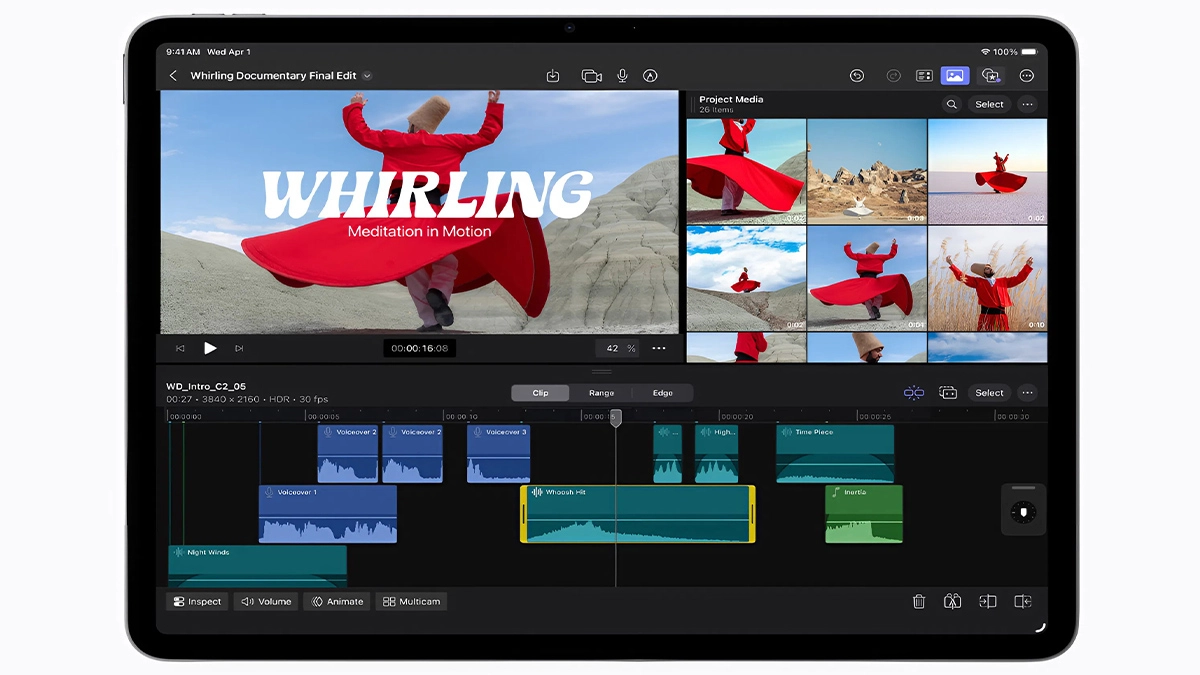Click the timeline playhead handle
The width and height of the screenshot is (1200, 675).
point(616,417)
